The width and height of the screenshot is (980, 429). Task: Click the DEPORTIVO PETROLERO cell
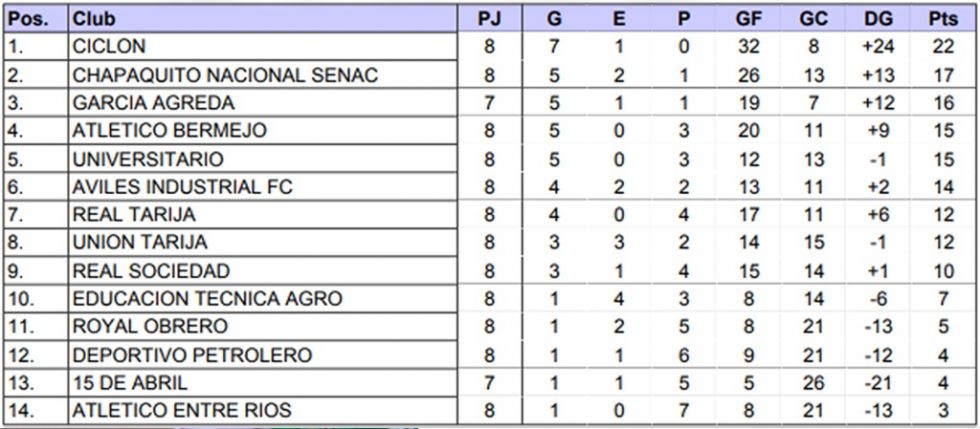pos(263,355)
